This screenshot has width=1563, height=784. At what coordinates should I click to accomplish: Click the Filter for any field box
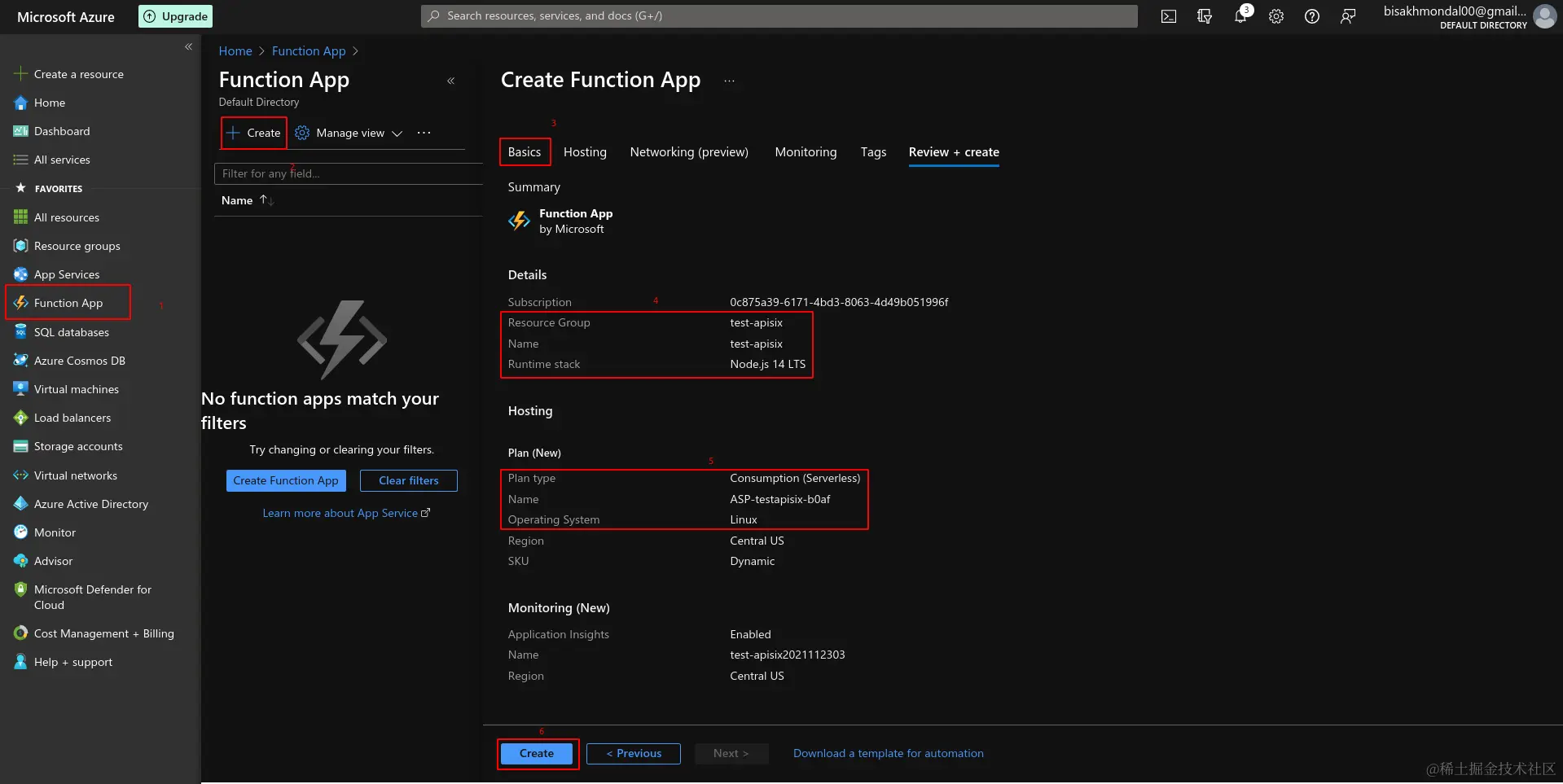tap(349, 173)
